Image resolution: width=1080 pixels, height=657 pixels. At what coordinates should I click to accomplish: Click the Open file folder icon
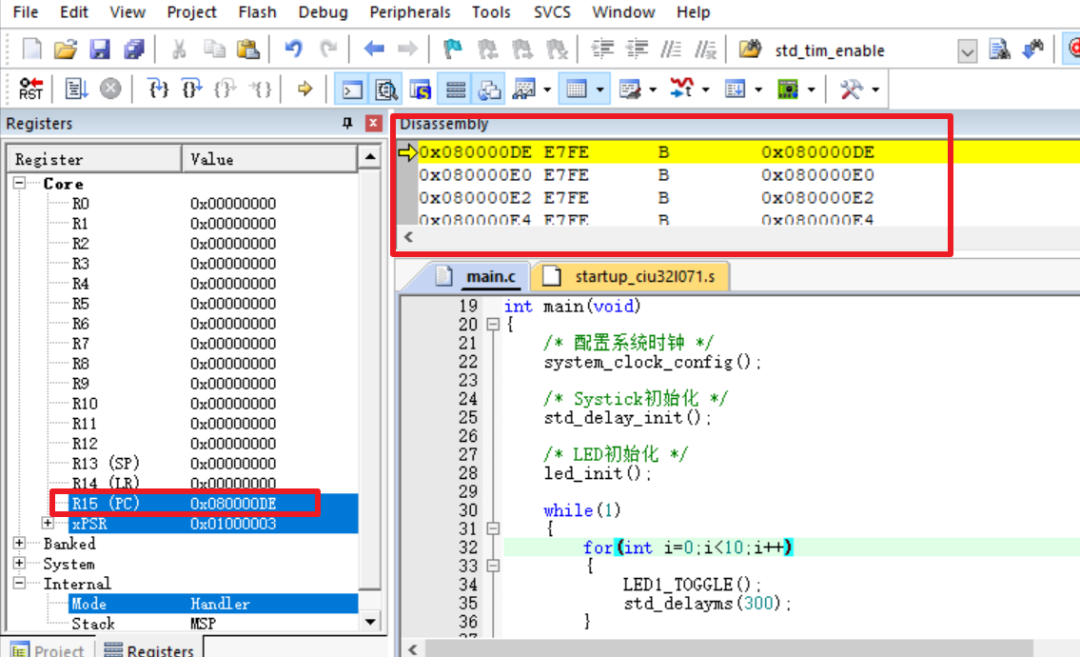point(65,50)
